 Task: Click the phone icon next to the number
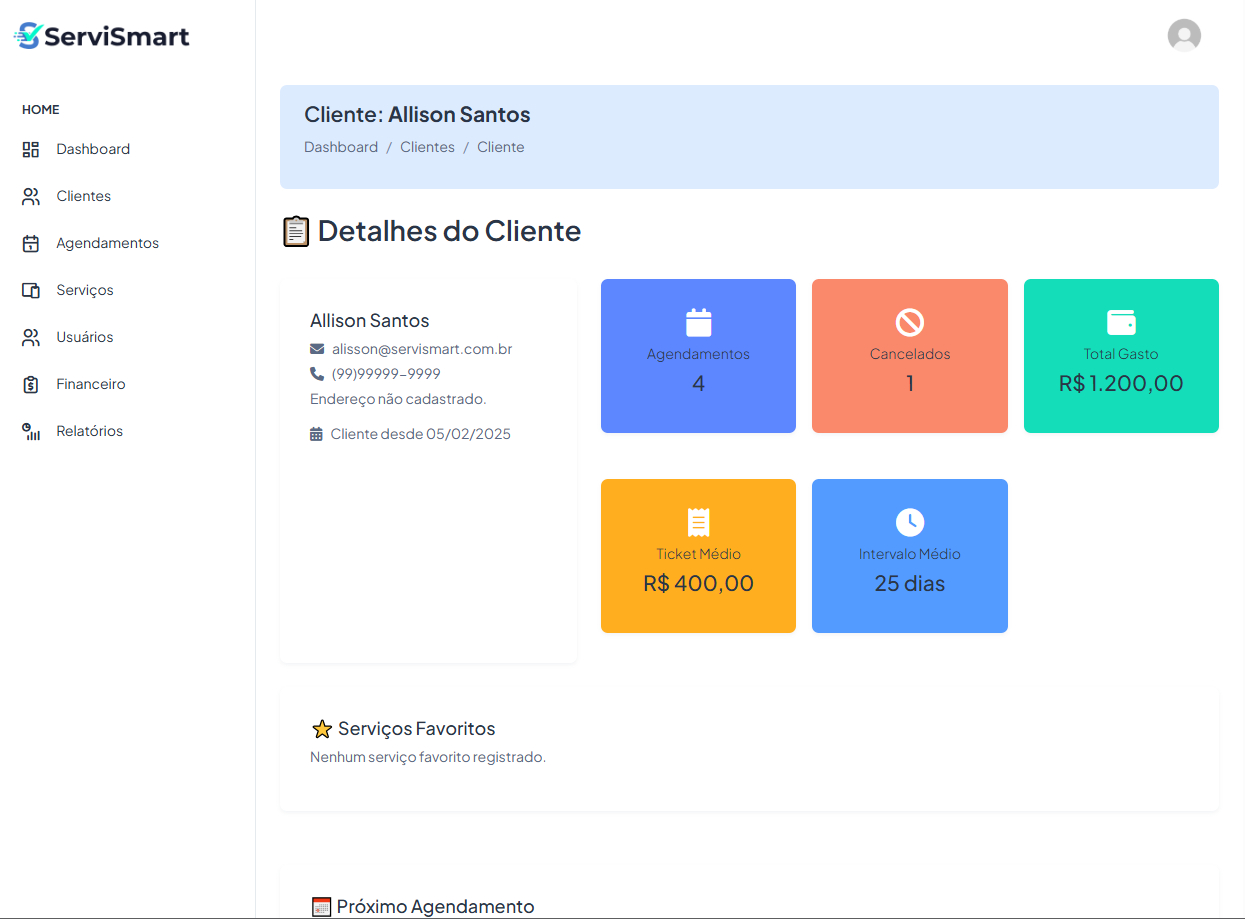tap(318, 373)
